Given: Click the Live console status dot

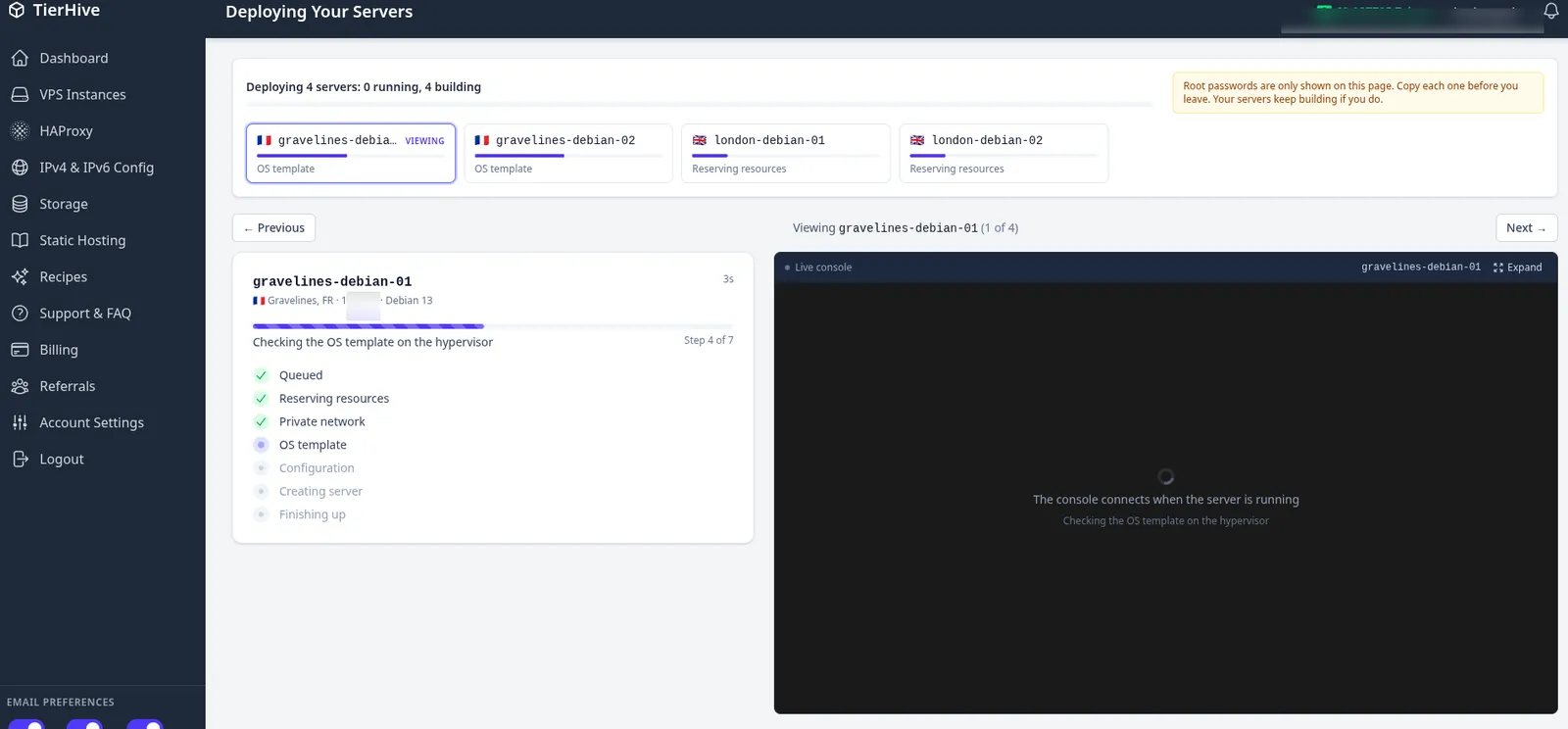Looking at the screenshot, I should point(787,267).
